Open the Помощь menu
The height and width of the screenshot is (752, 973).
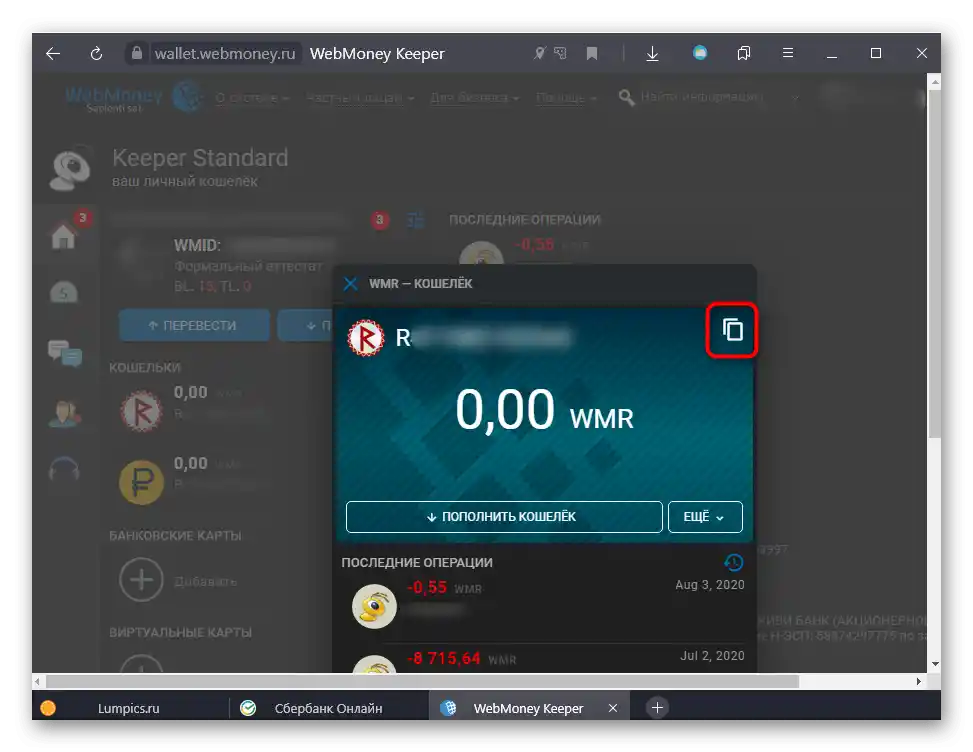pos(566,97)
